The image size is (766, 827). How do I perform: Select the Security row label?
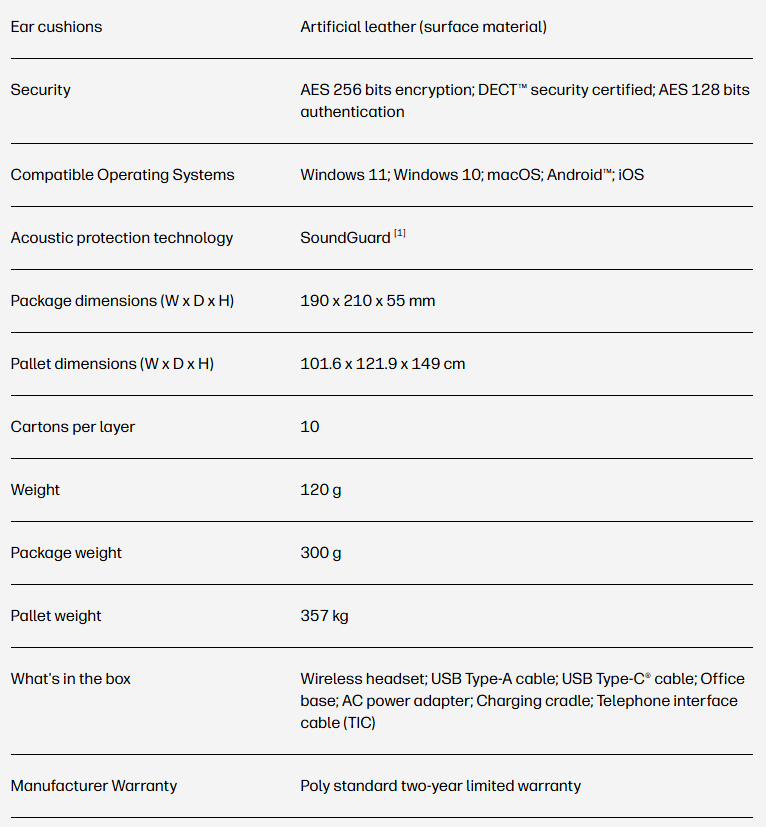[x=40, y=90]
